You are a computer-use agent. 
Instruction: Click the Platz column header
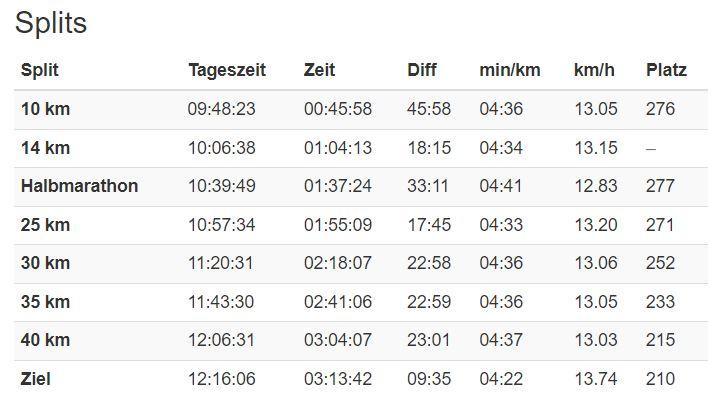(x=666, y=70)
